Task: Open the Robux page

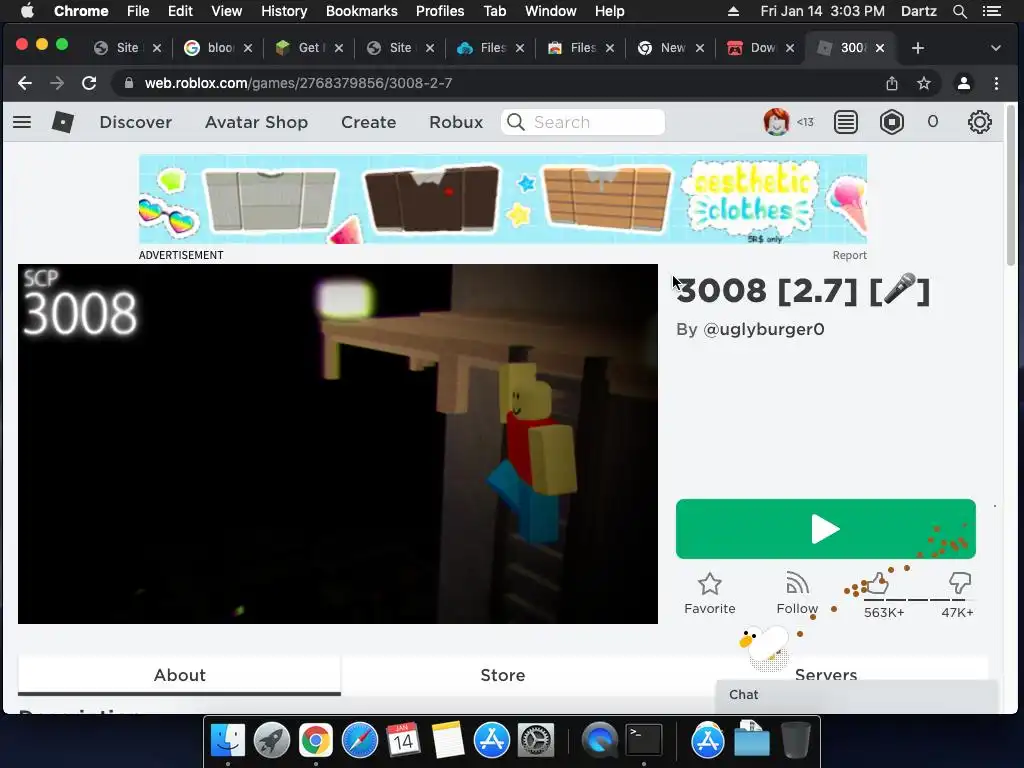Action: pyautogui.click(x=456, y=122)
